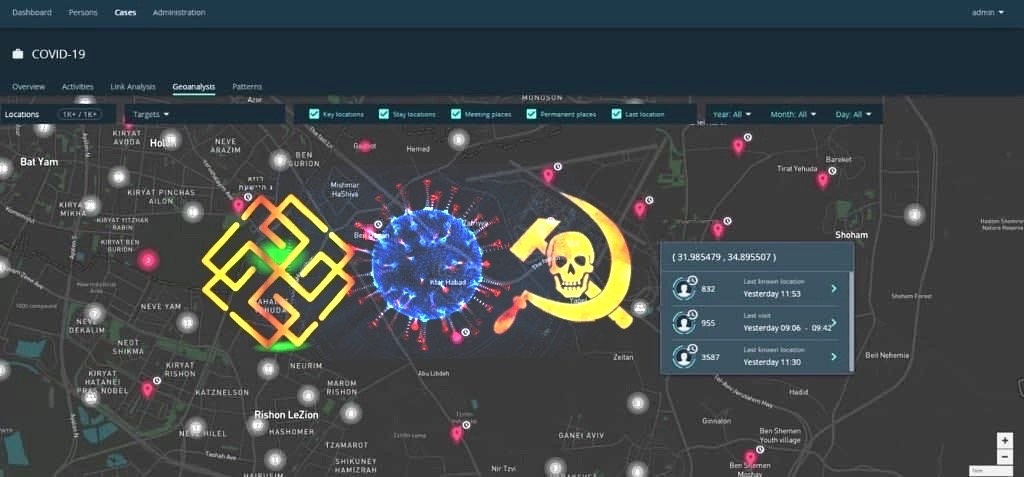Click the pink marker at Gealot
This screenshot has height=477, width=1024.
(365, 145)
